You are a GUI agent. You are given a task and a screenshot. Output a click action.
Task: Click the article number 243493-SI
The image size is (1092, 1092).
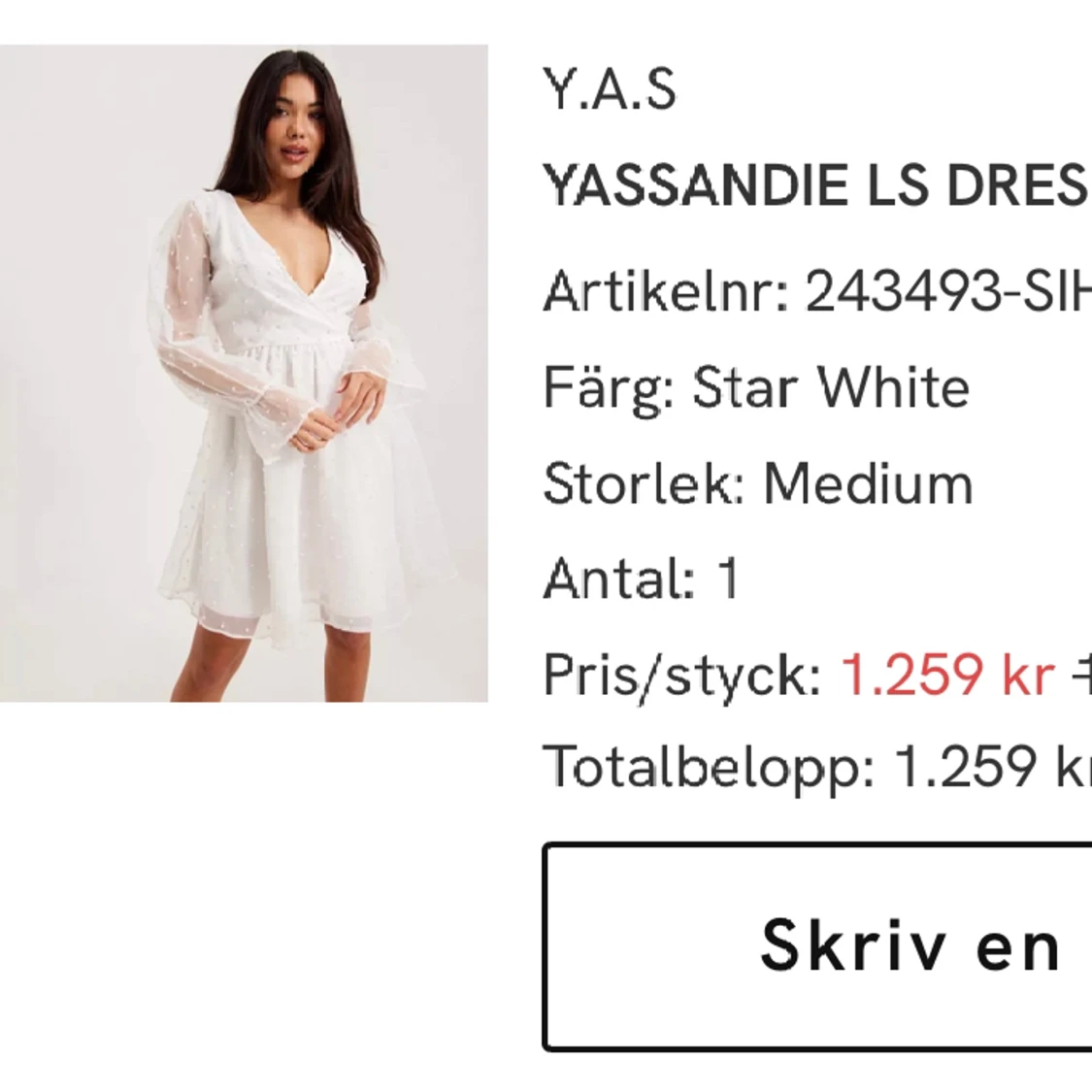tap(948, 292)
